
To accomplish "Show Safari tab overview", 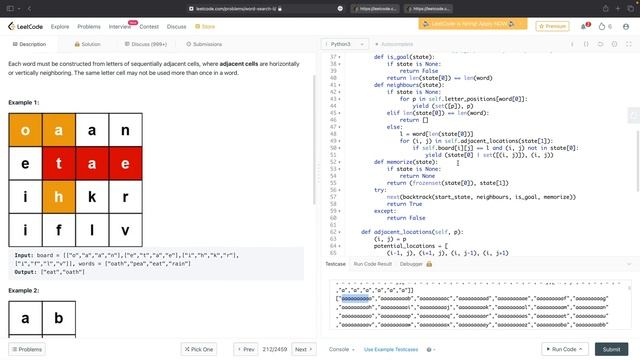I will [631, 8].
